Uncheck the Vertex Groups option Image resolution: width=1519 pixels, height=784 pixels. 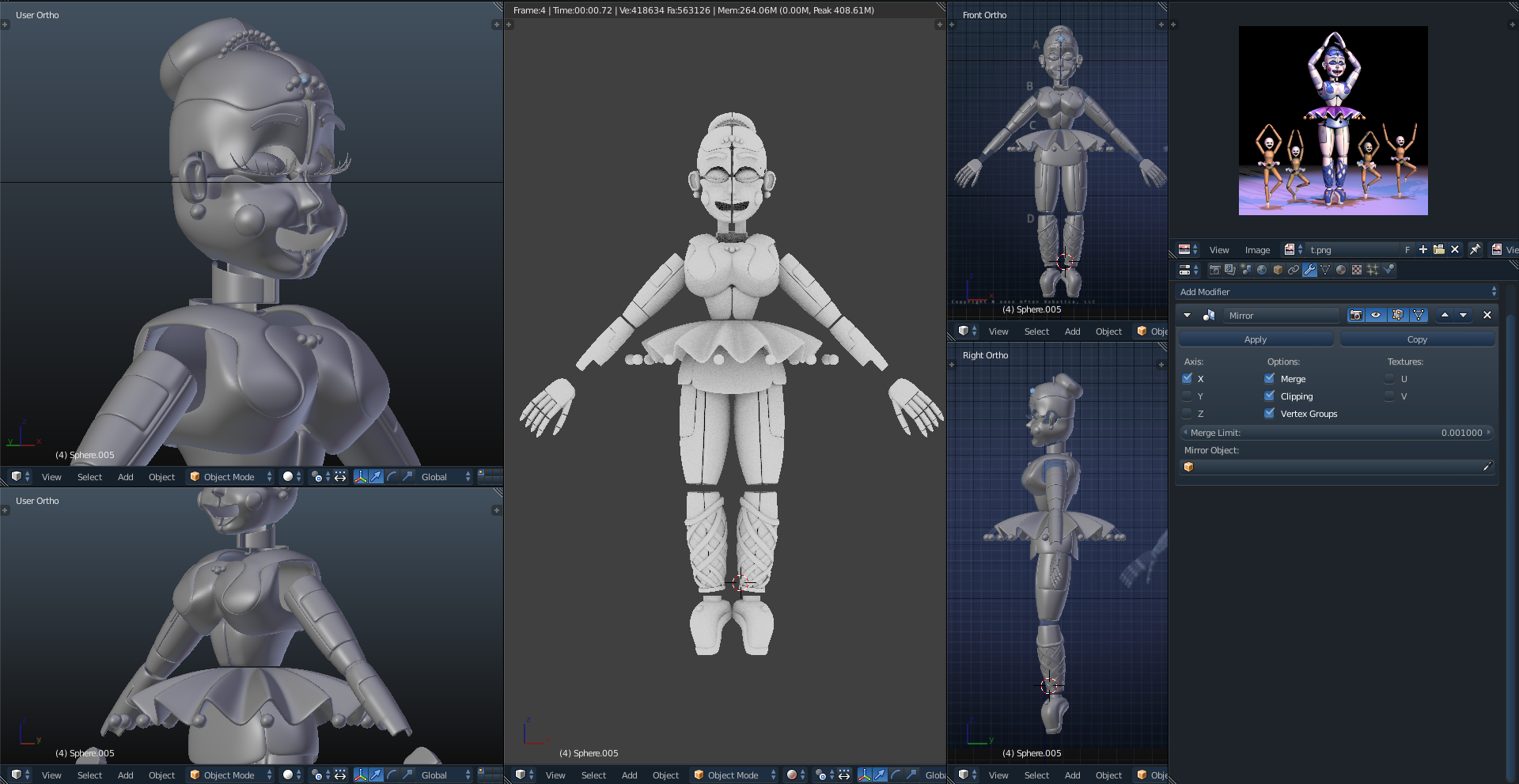1270,413
